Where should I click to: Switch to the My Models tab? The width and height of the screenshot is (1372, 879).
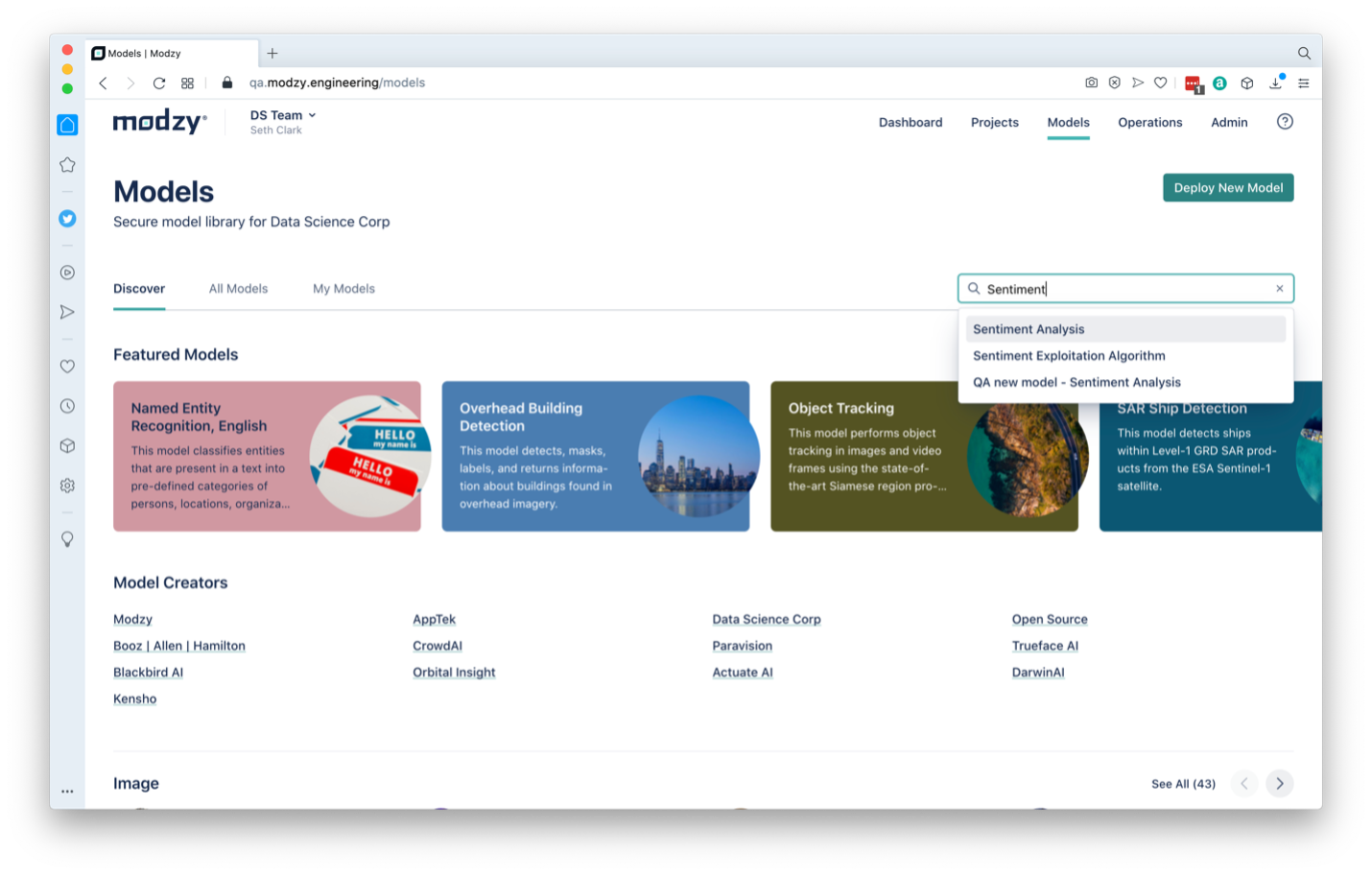point(343,289)
